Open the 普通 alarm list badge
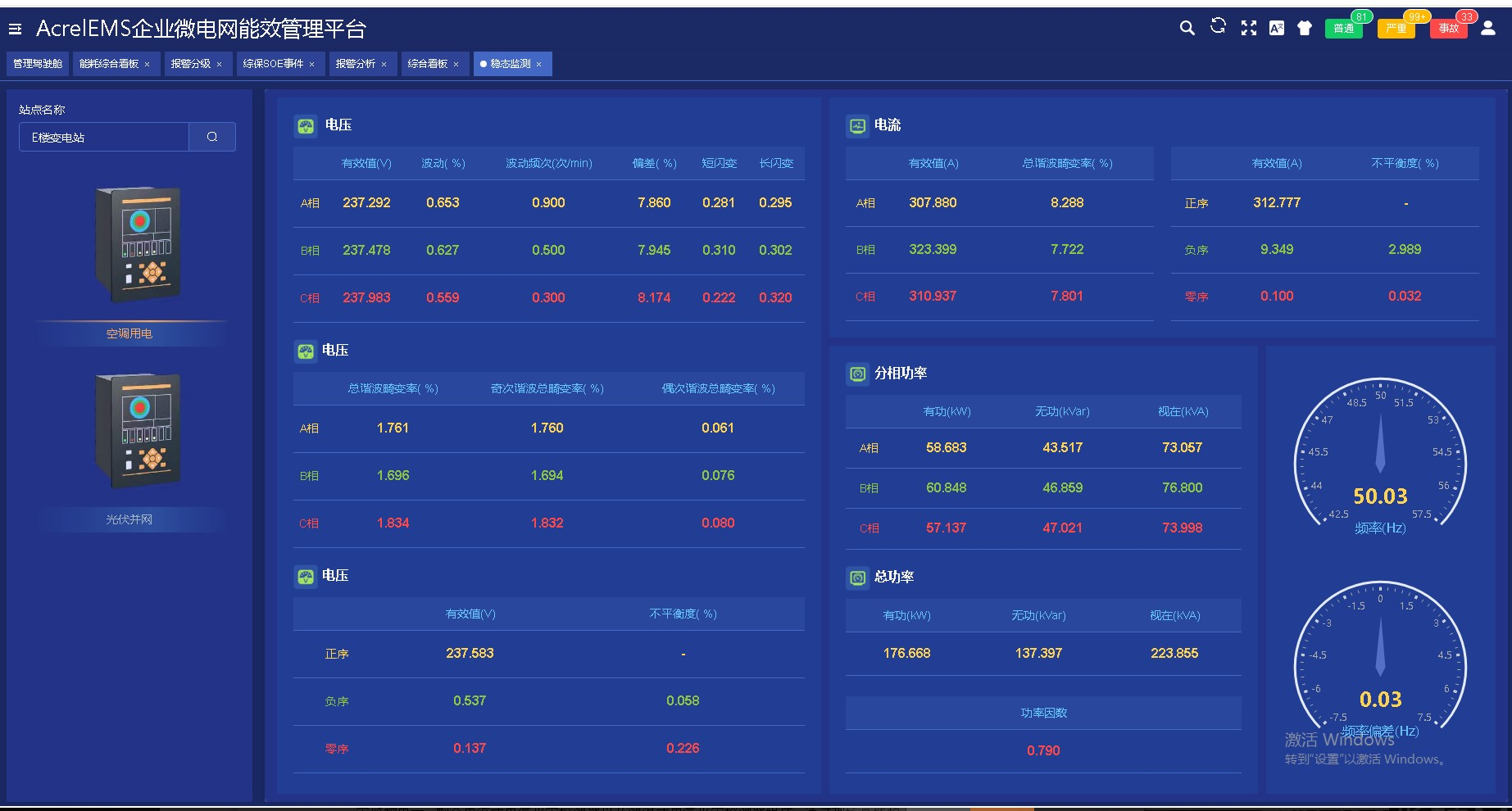 click(1343, 29)
